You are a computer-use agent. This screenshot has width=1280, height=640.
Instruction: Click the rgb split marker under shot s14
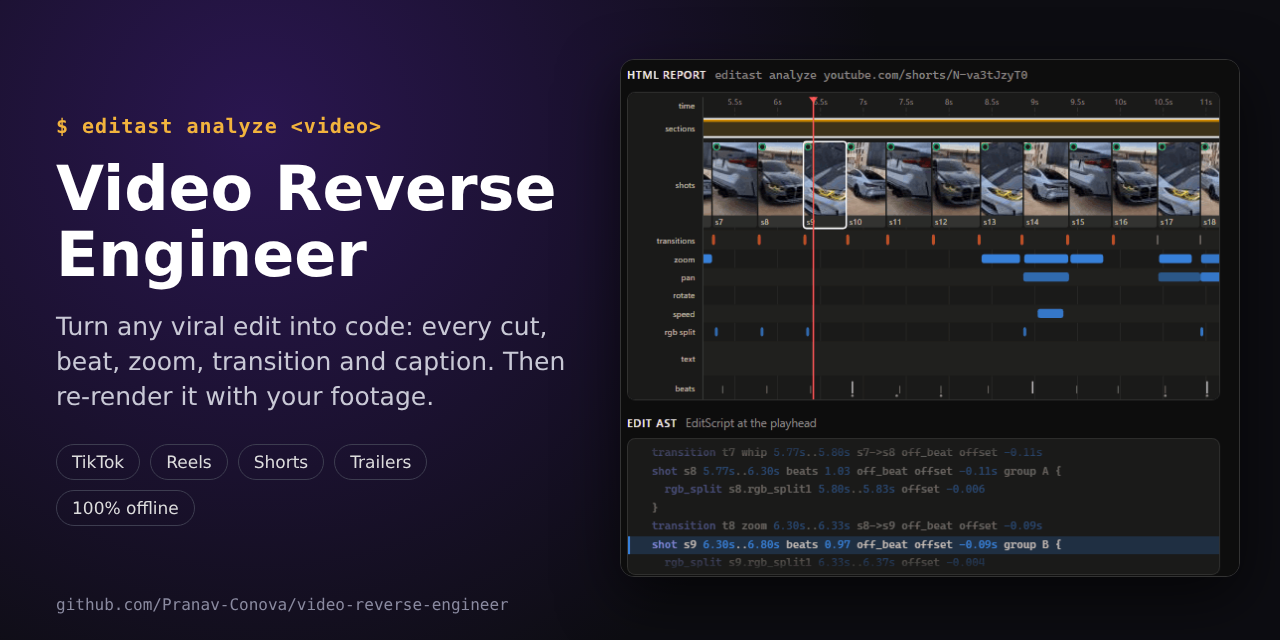(x=1025, y=331)
